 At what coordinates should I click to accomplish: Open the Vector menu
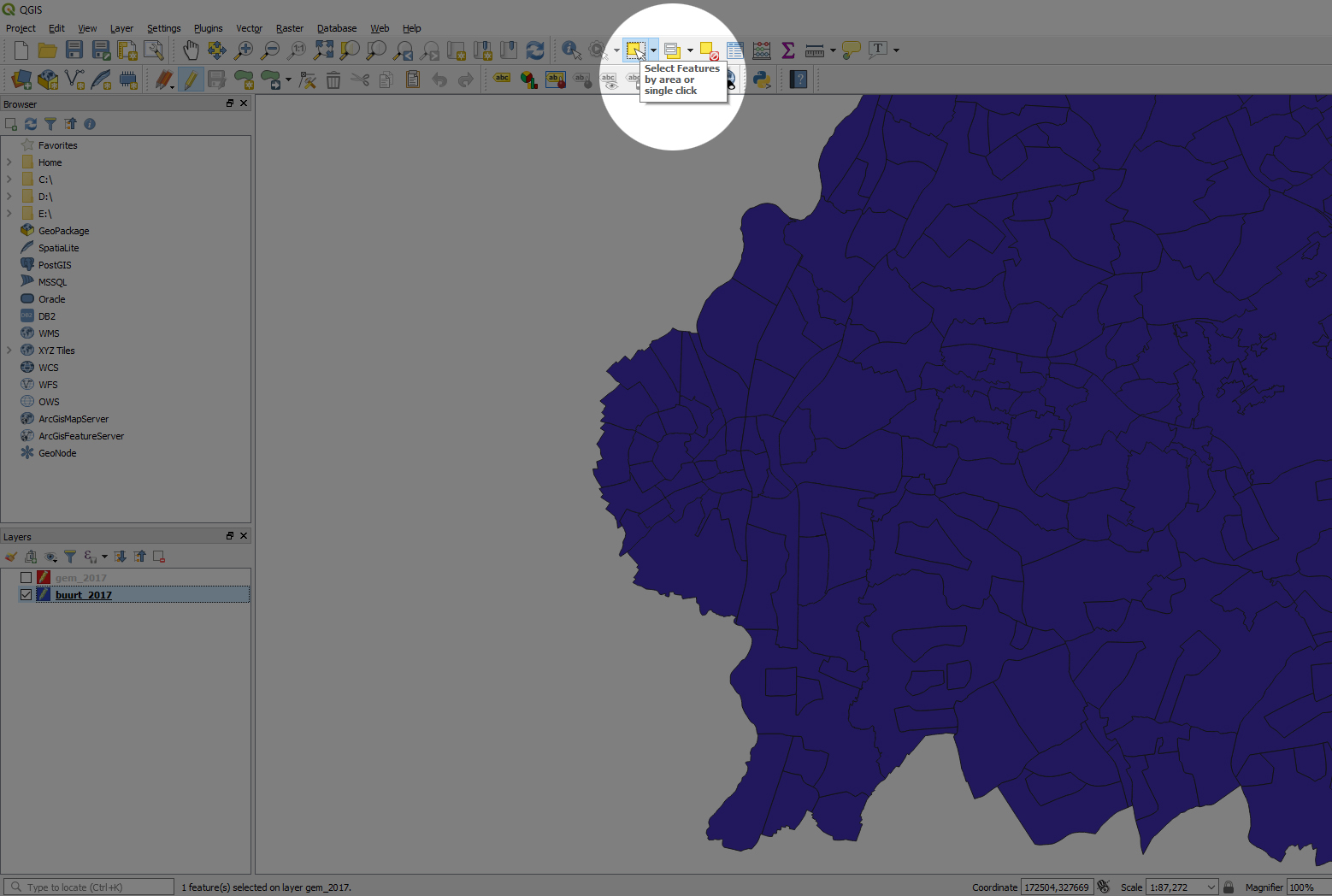click(x=249, y=28)
